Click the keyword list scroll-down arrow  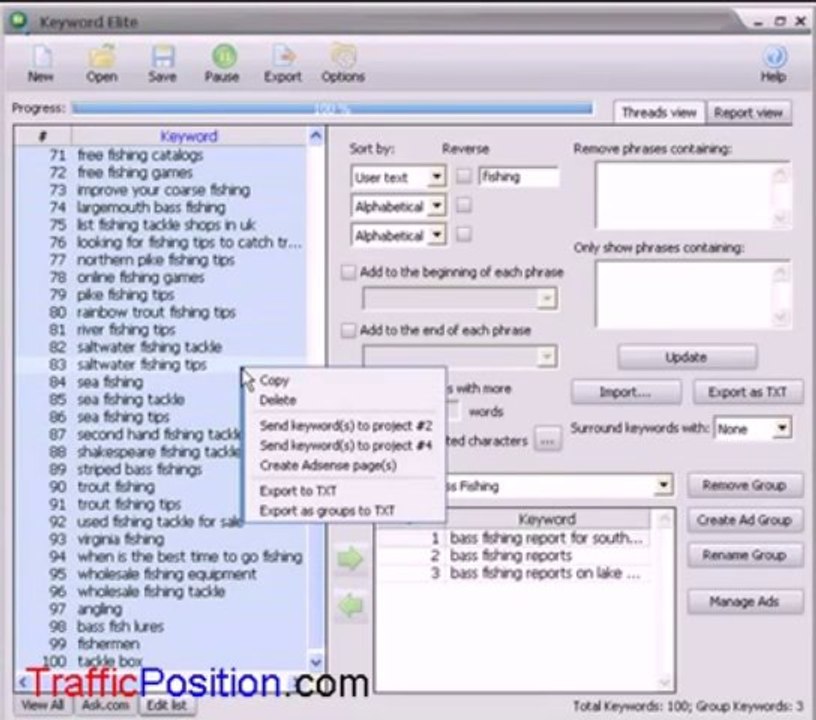point(316,662)
